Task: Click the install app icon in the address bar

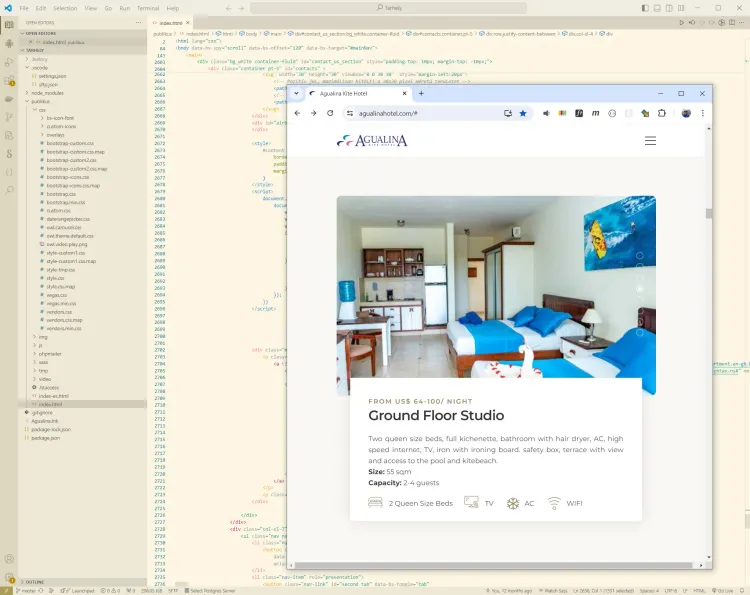Action: click(507, 113)
